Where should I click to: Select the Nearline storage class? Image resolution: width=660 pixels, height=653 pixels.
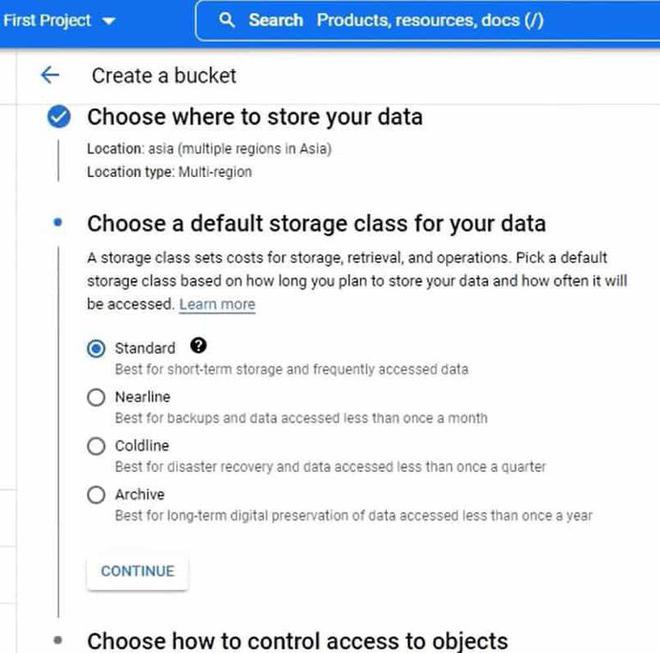click(96, 397)
